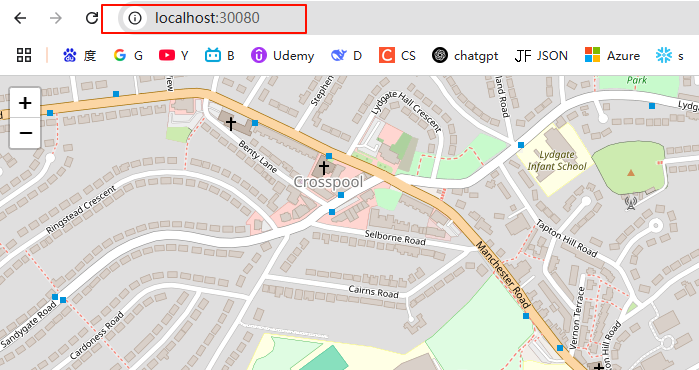699x370 pixels.
Task: Open the Azure bookmark
Action: pyautogui.click(x=612, y=56)
